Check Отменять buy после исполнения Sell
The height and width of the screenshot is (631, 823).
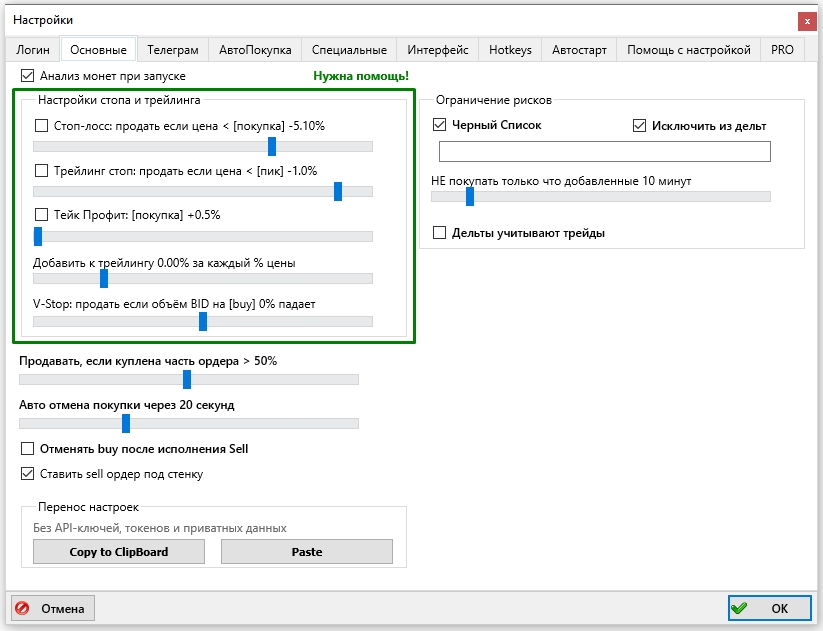coord(27,449)
